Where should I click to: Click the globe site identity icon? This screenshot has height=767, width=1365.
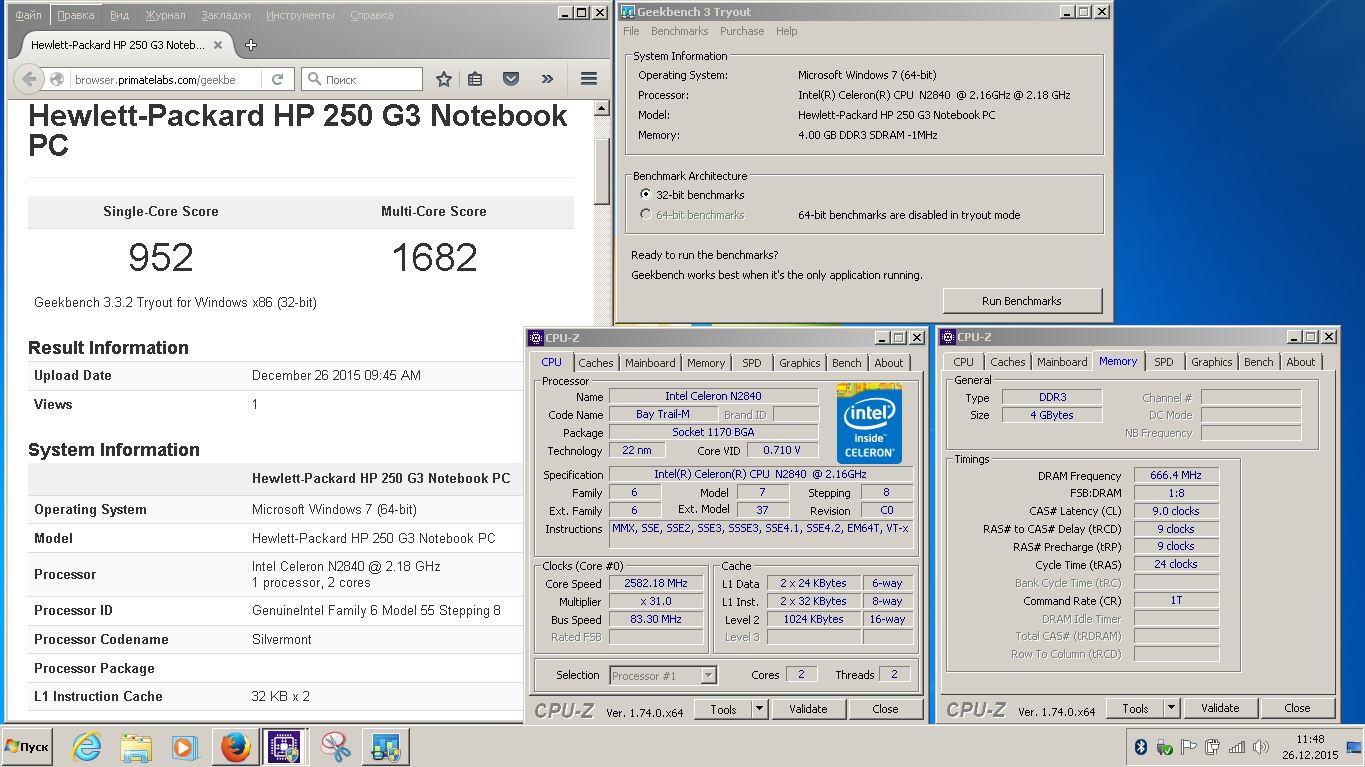coord(57,79)
